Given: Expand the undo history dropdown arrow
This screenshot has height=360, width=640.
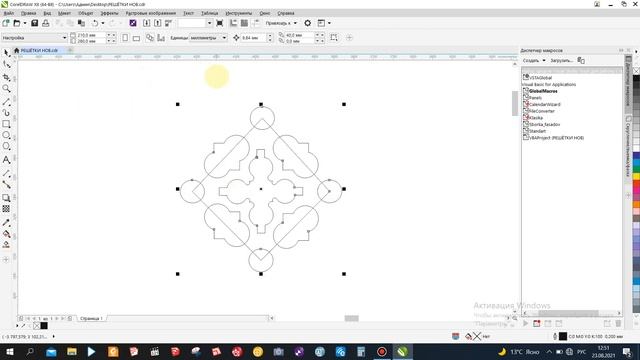Looking at the screenshot, I should [103, 23].
